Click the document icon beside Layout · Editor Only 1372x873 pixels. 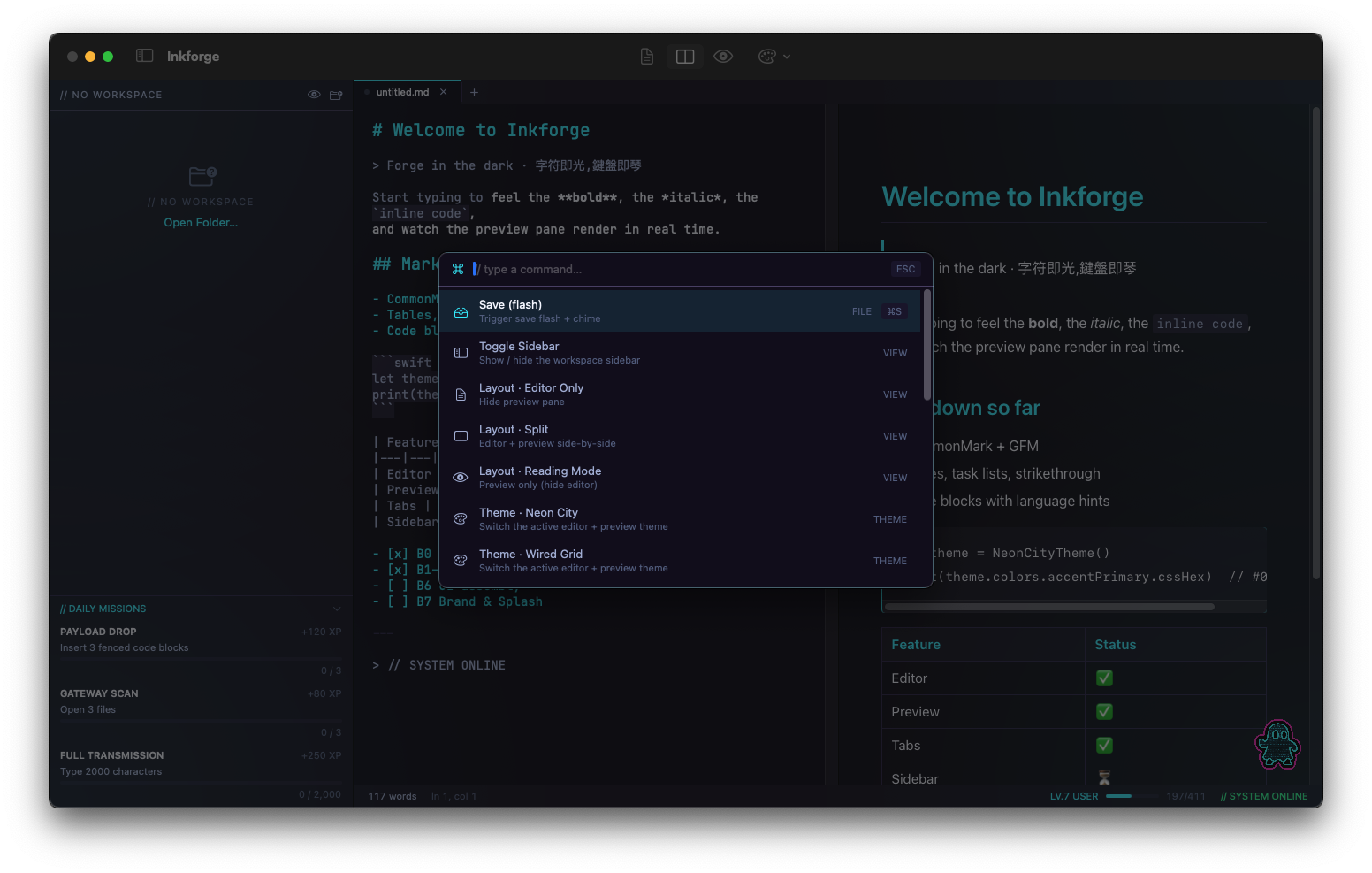(x=461, y=394)
